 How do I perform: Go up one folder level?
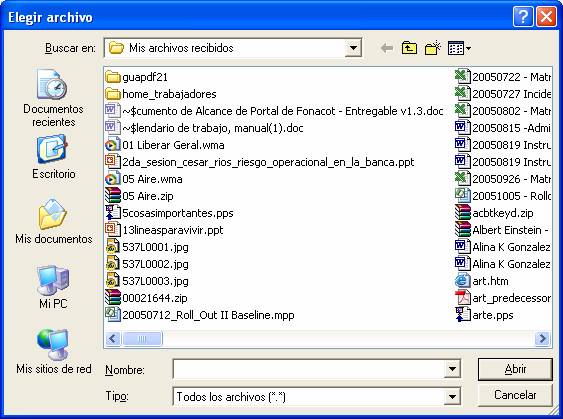coord(409,48)
